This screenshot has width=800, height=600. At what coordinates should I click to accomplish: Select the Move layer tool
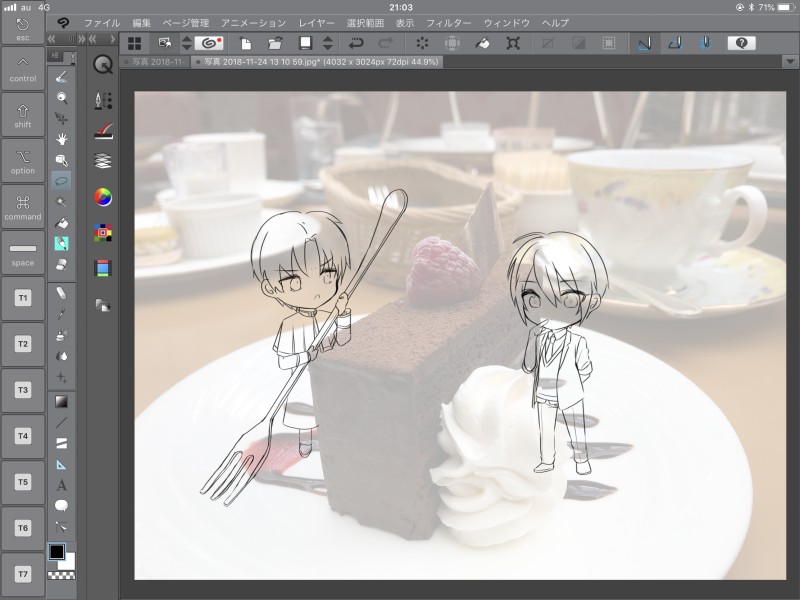coord(62,118)
